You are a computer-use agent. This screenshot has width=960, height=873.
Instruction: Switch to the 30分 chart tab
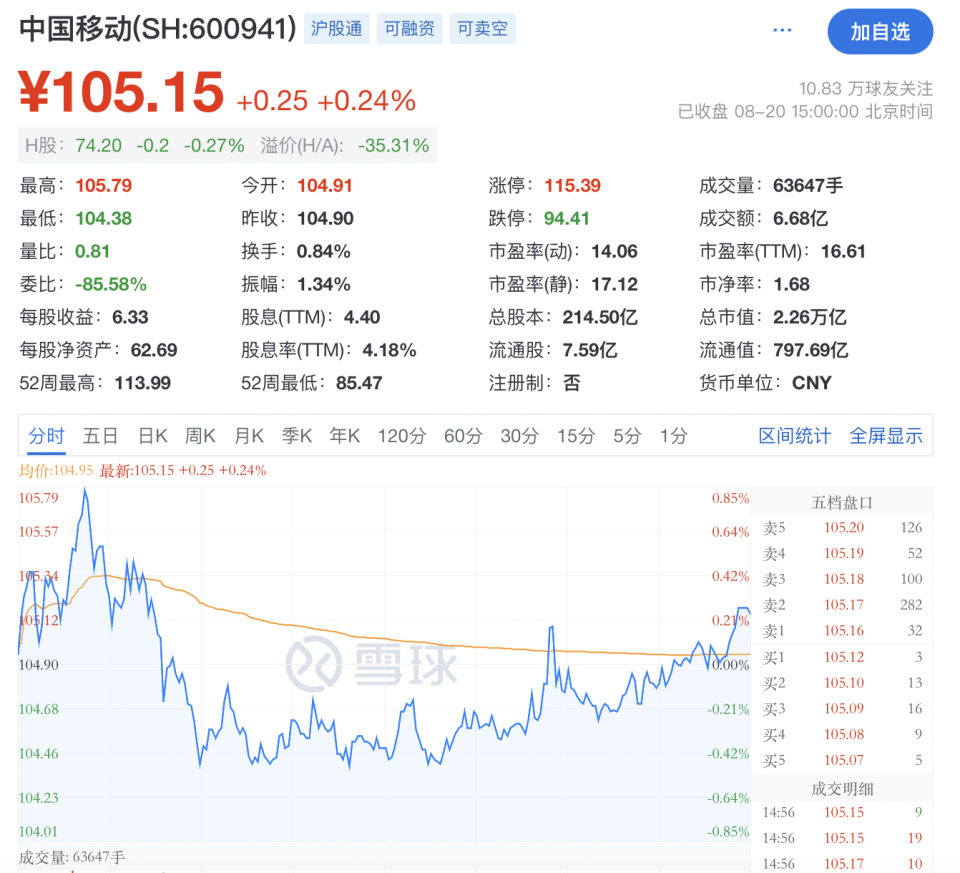coord(519,436)
